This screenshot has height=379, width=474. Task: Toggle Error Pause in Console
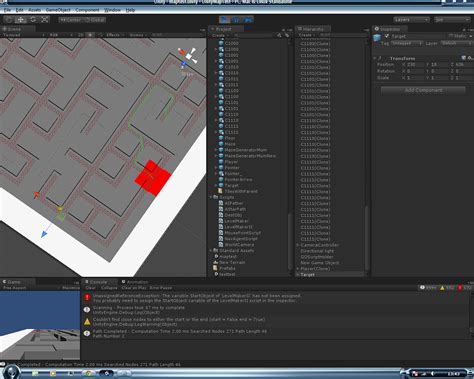coord(161,288)
